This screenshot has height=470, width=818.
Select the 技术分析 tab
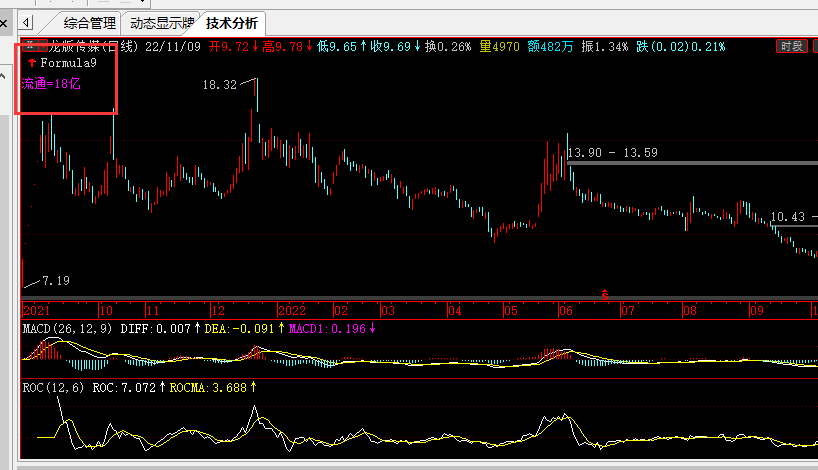point(232,23)
